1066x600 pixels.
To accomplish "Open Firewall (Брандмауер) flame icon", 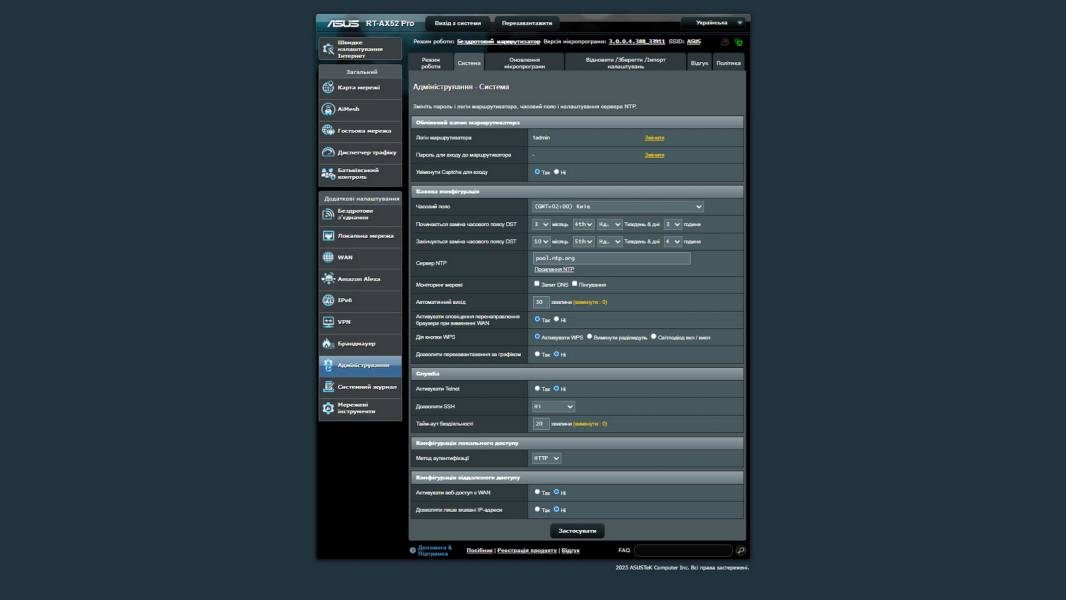I will pos(328,343).
